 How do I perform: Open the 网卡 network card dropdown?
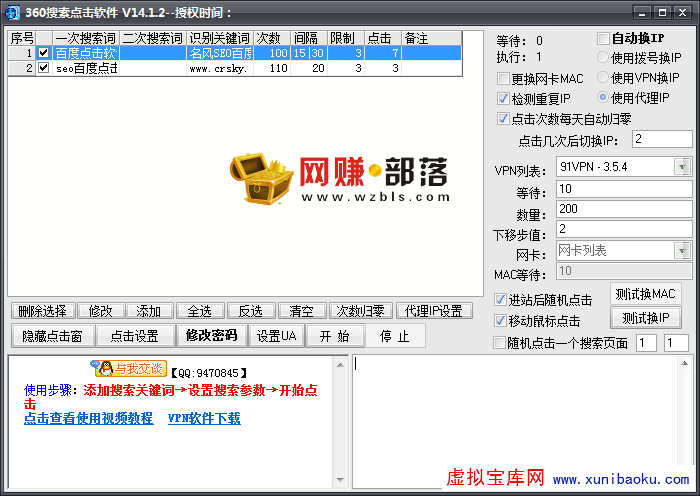click(683, 250)
